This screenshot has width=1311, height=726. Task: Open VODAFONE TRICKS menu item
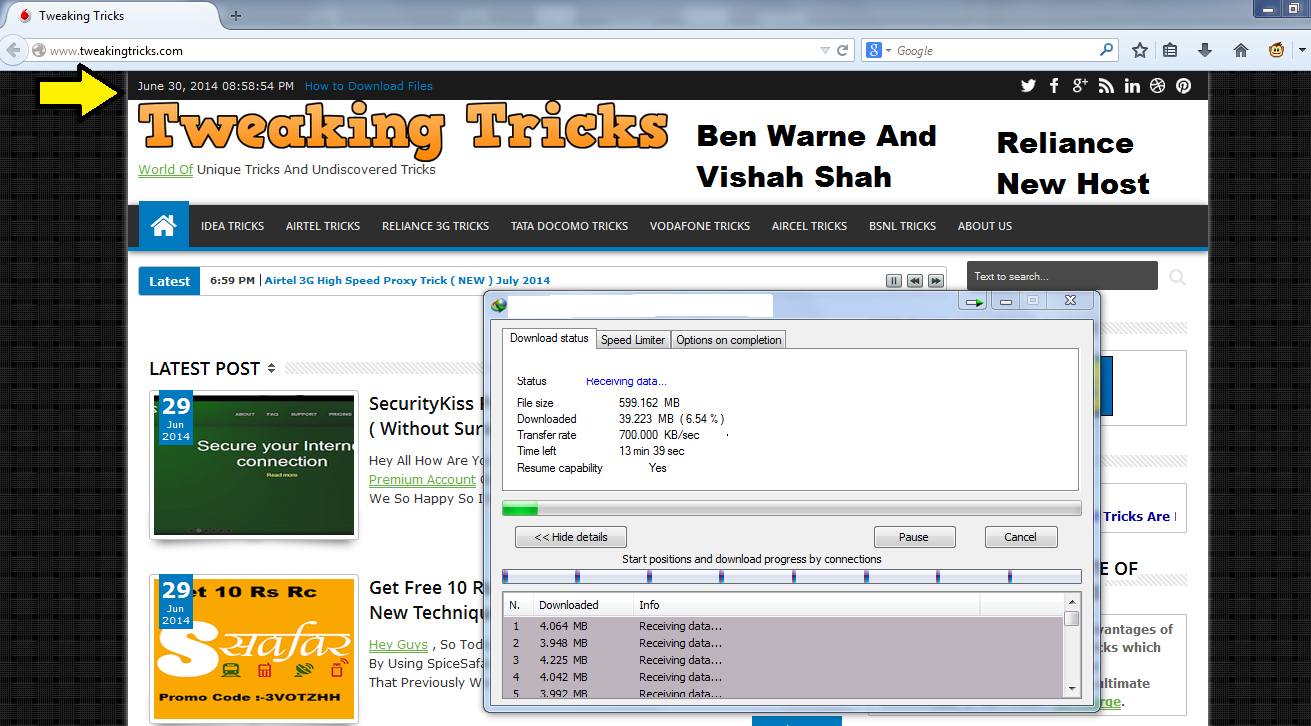pos(699,226)
